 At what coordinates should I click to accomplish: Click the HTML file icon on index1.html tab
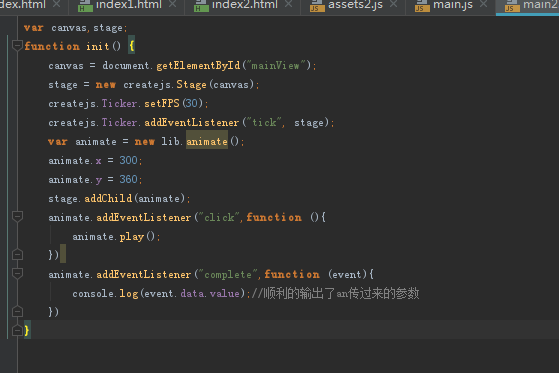point(85,6)
